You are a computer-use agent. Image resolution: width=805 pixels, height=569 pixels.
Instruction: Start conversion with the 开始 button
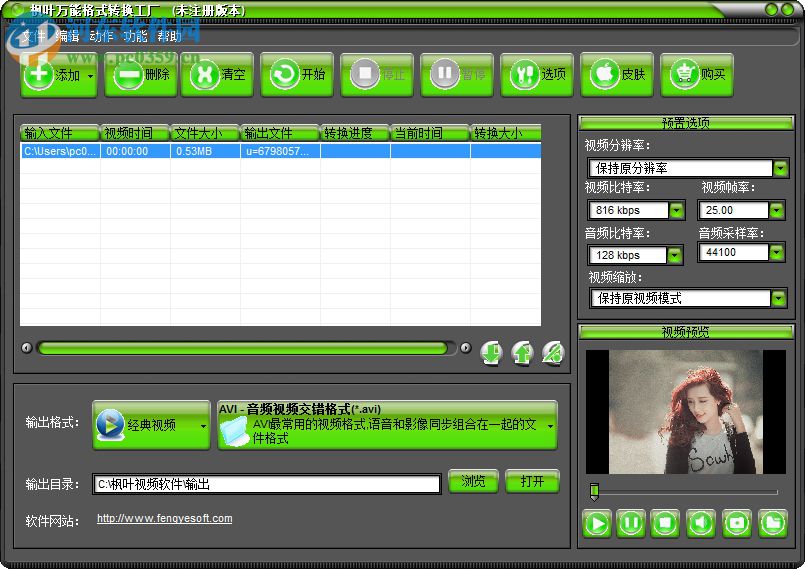[x=297, y=75]
